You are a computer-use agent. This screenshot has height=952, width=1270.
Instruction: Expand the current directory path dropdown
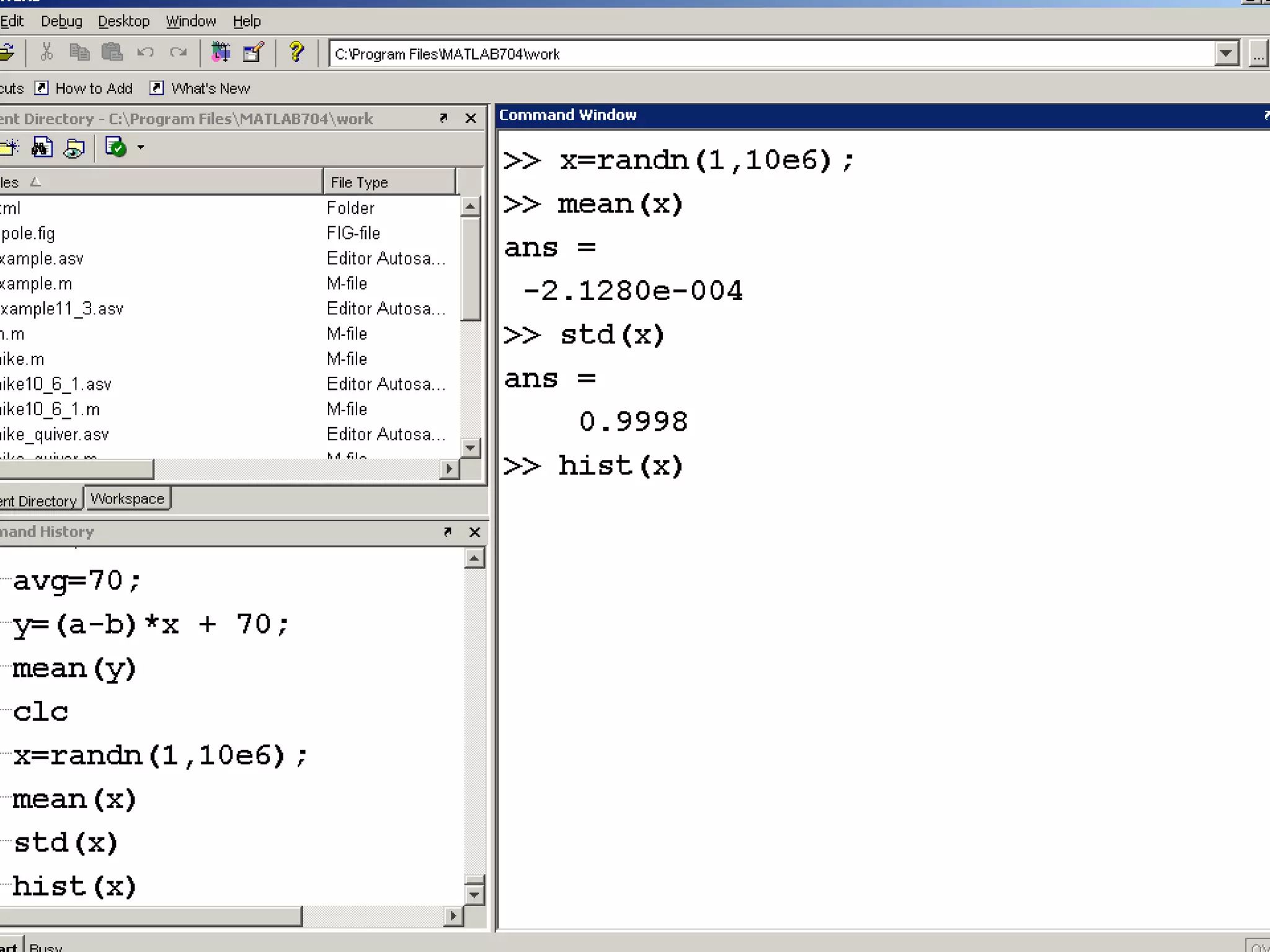click(1225, 54)
